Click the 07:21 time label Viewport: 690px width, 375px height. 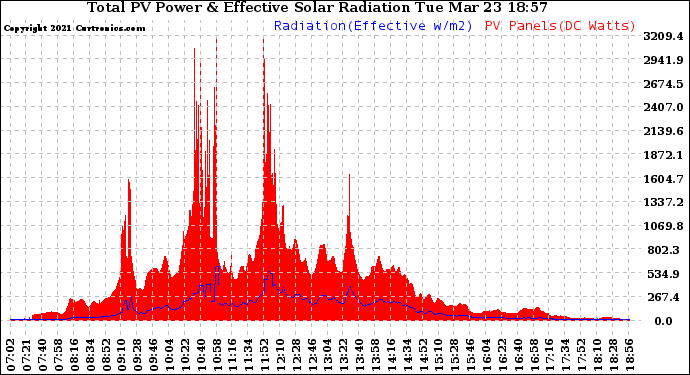coord(26,355)
